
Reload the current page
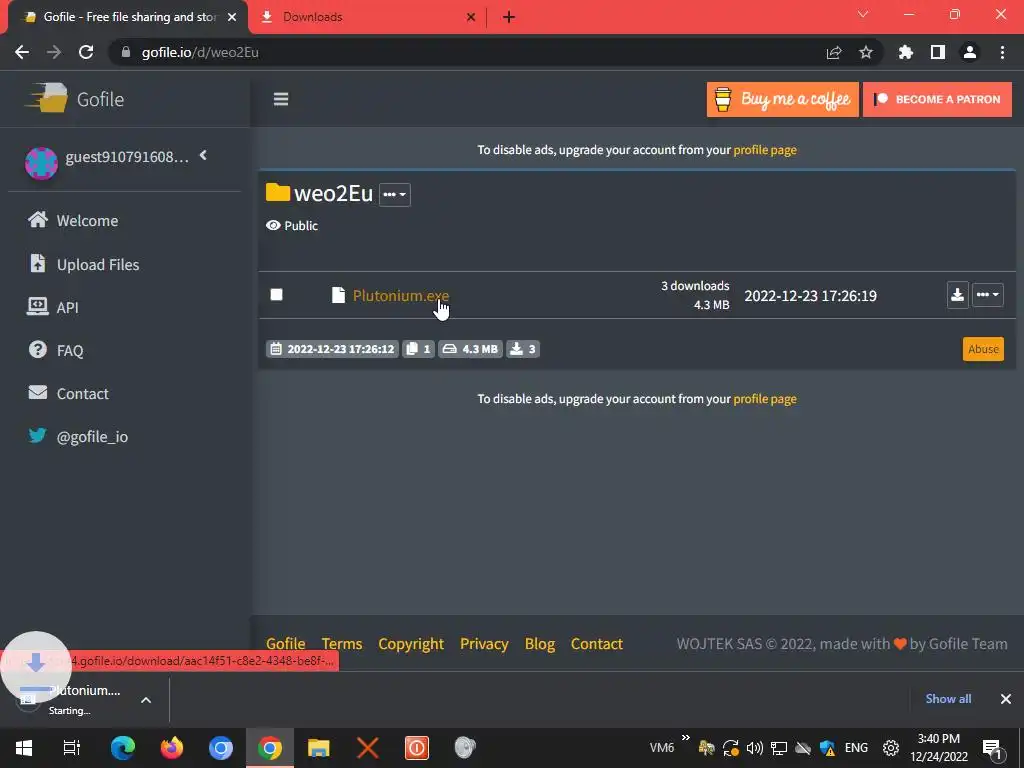(86, 52)
